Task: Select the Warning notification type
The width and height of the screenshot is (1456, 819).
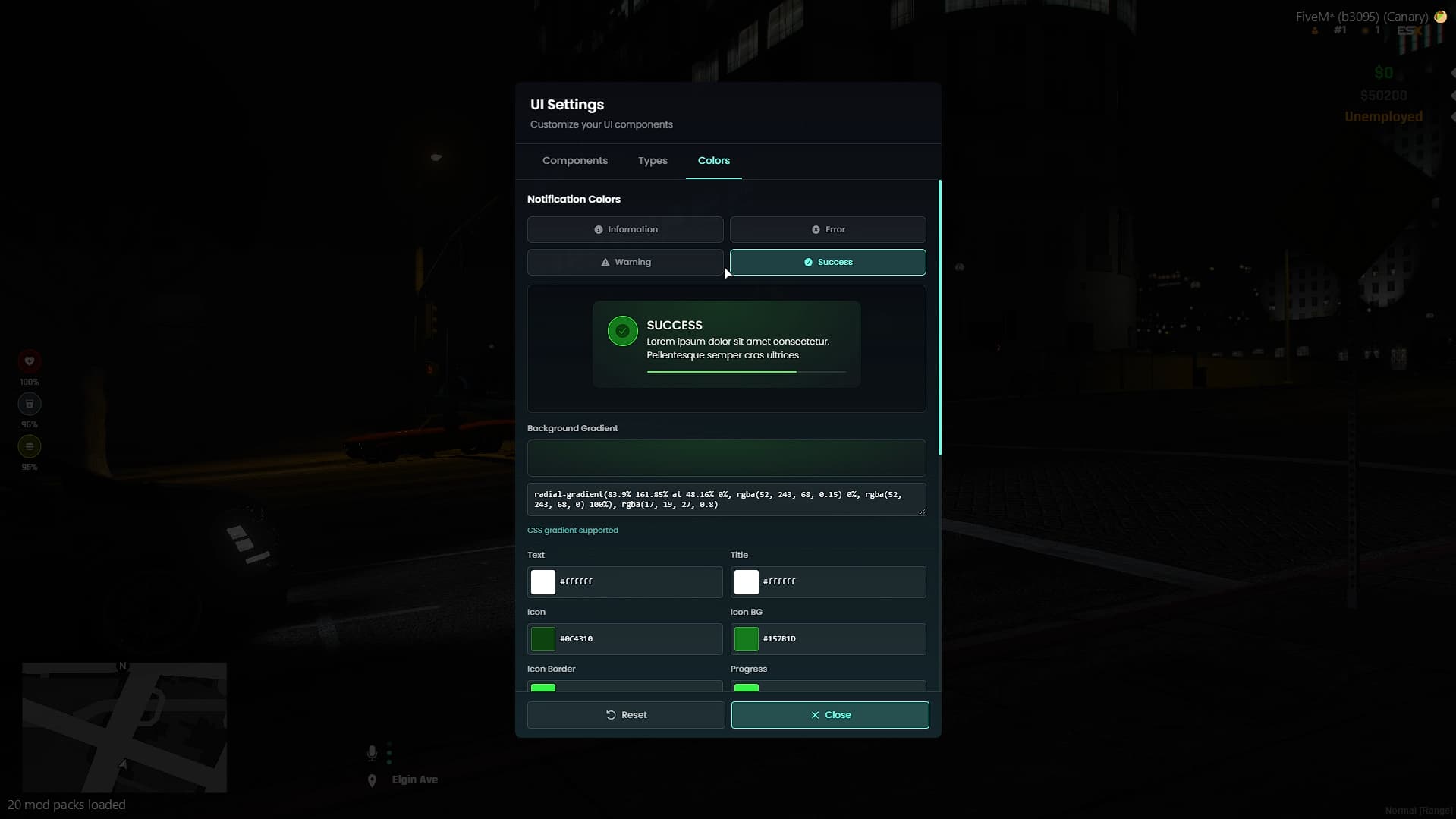Action: pyautogui.click(x=624, y=262)
